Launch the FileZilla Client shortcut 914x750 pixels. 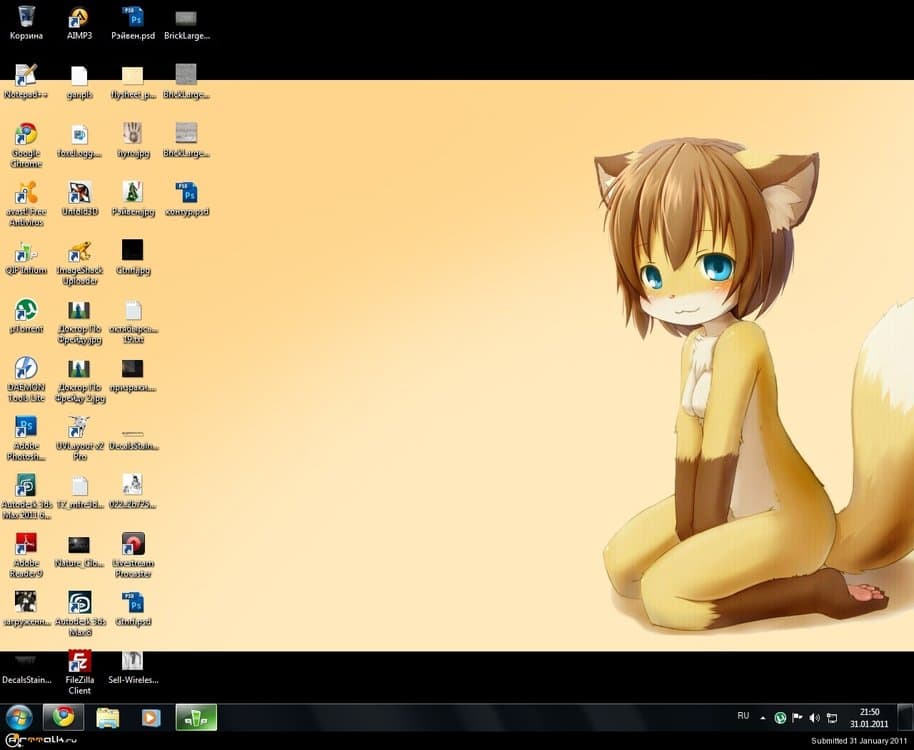pos(79,661)
